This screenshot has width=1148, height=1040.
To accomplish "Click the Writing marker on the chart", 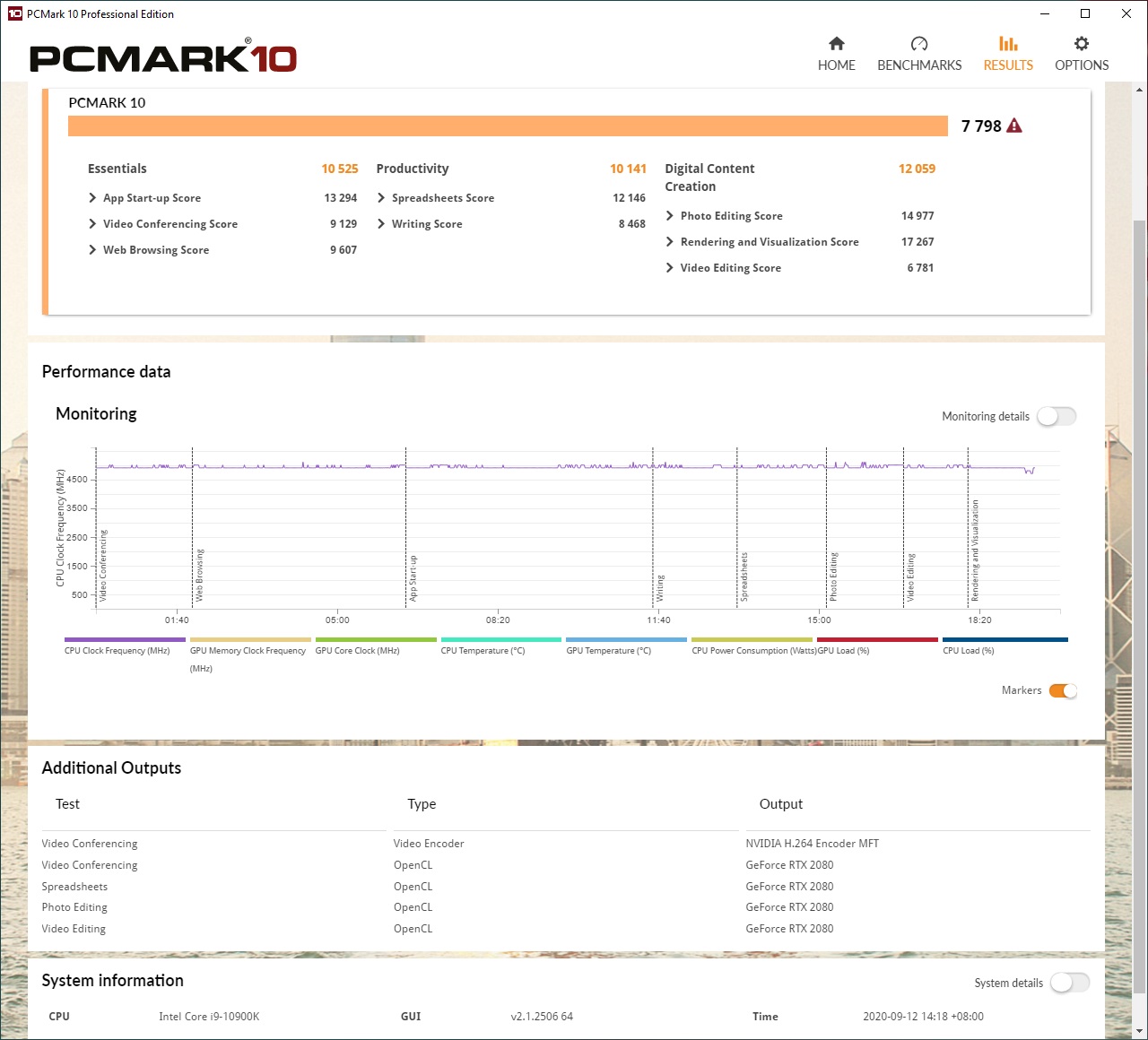I will pos(659,588).
